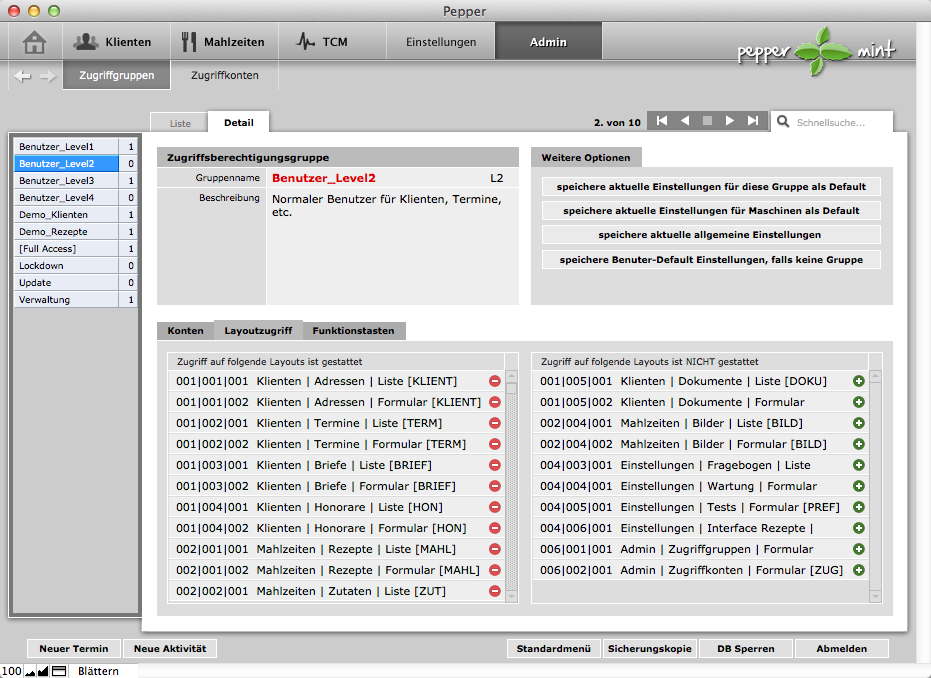Switch to the Funktionstasten tab

point(353,331)
